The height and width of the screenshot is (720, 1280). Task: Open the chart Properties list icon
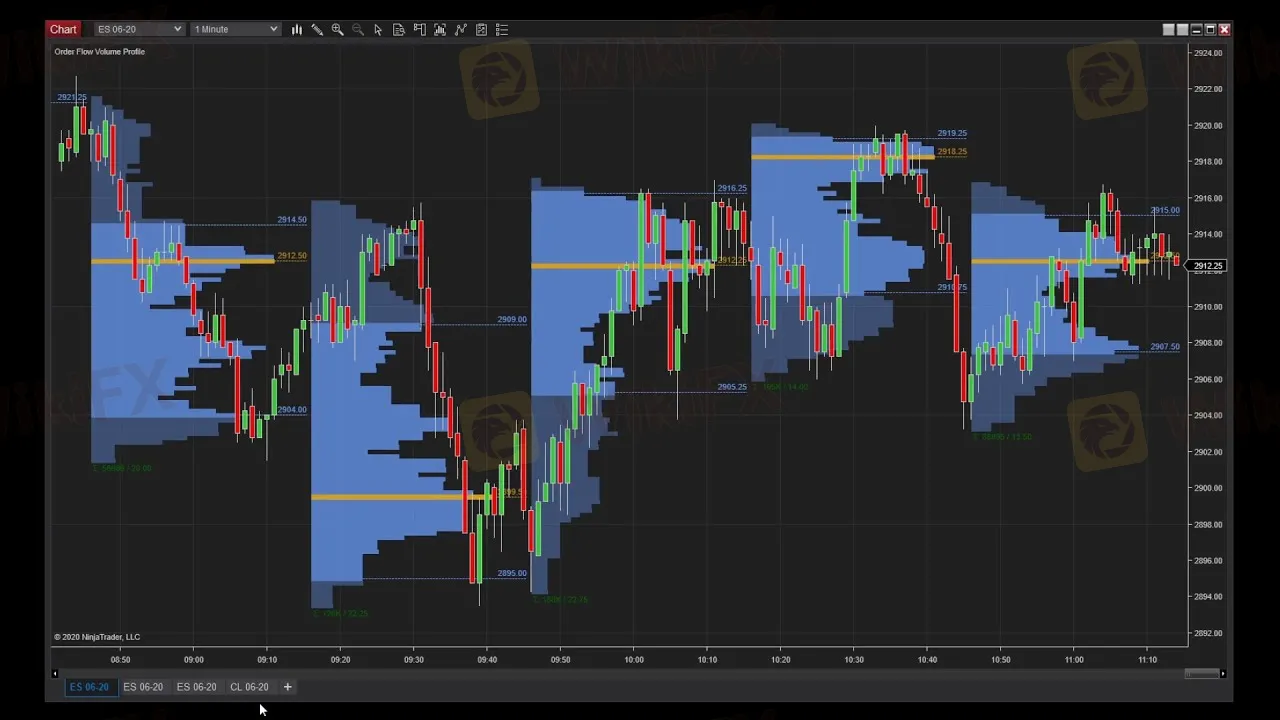pyautogui.click(x=502, y=30)
